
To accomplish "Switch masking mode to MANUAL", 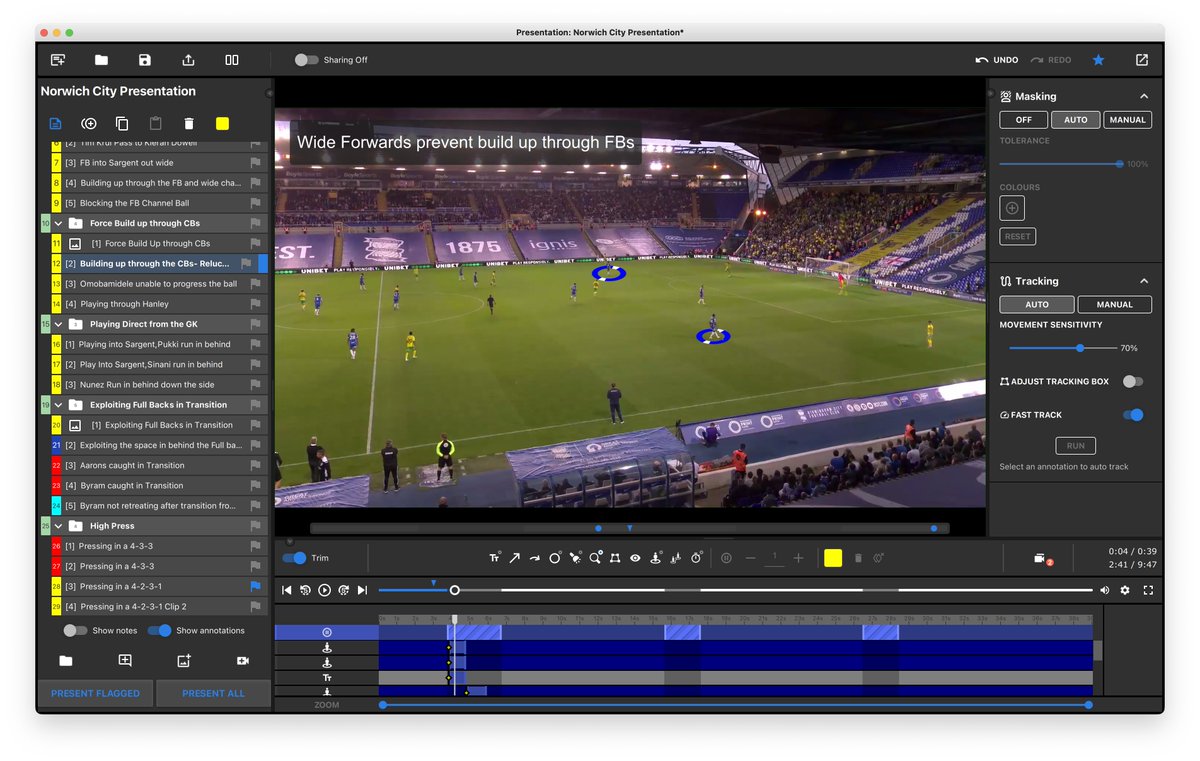I will coord(1127,120).
